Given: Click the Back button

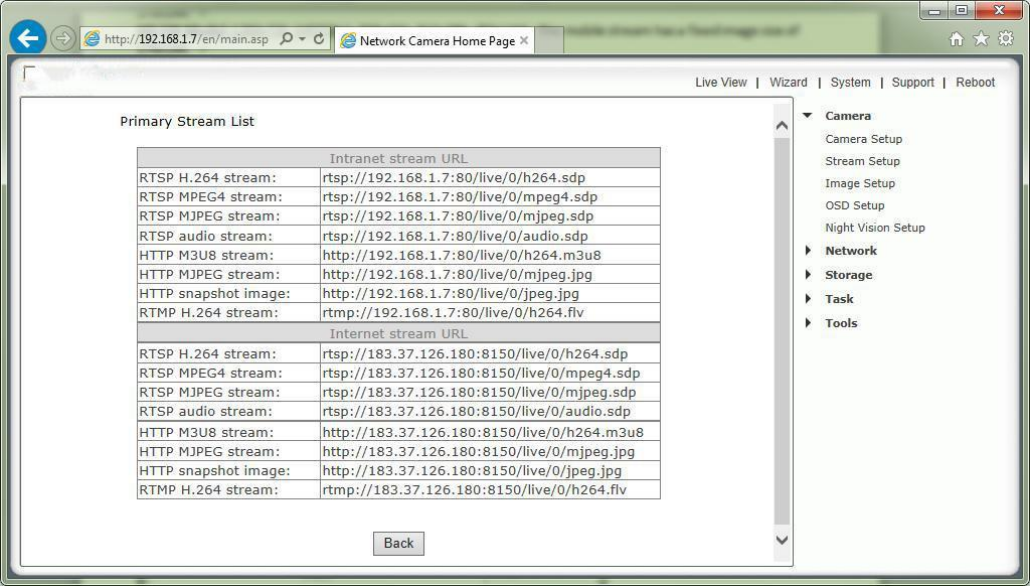Looking at the screenshot, I should click(398, 543).
